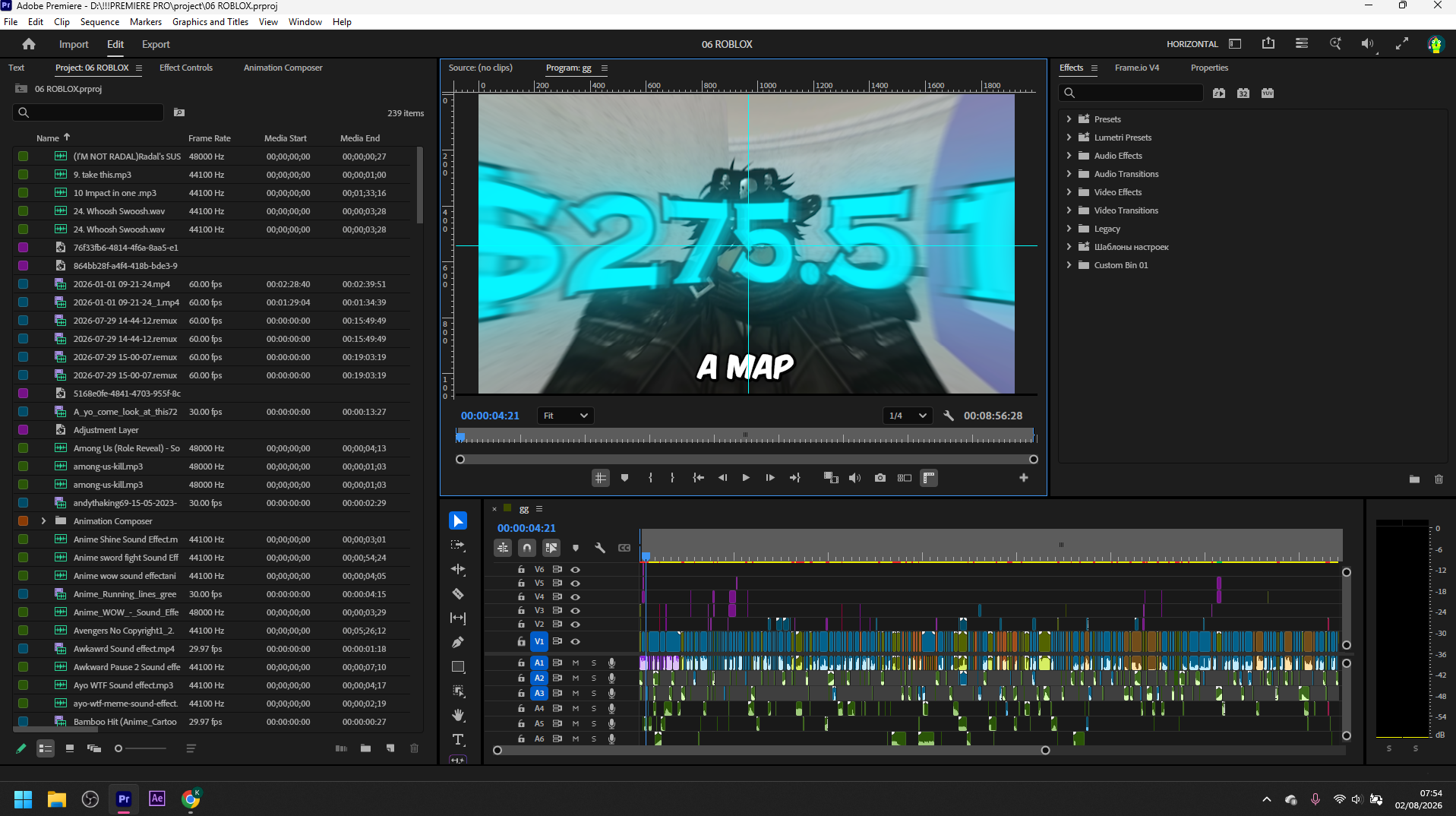Screen dimensions: 1456x816
Task: Select the Pen tool in the Tools panel
Action: click(x=458, y=642)
